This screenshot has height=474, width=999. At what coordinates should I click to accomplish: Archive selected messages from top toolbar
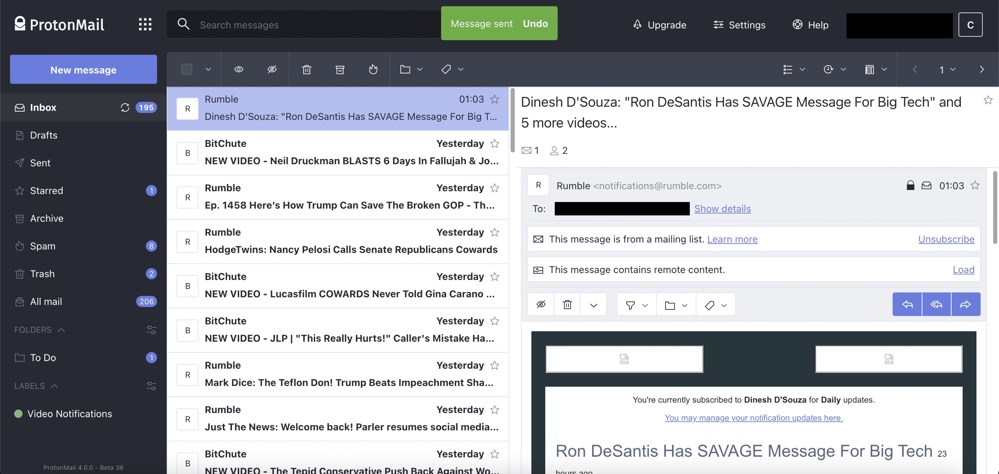340,69
